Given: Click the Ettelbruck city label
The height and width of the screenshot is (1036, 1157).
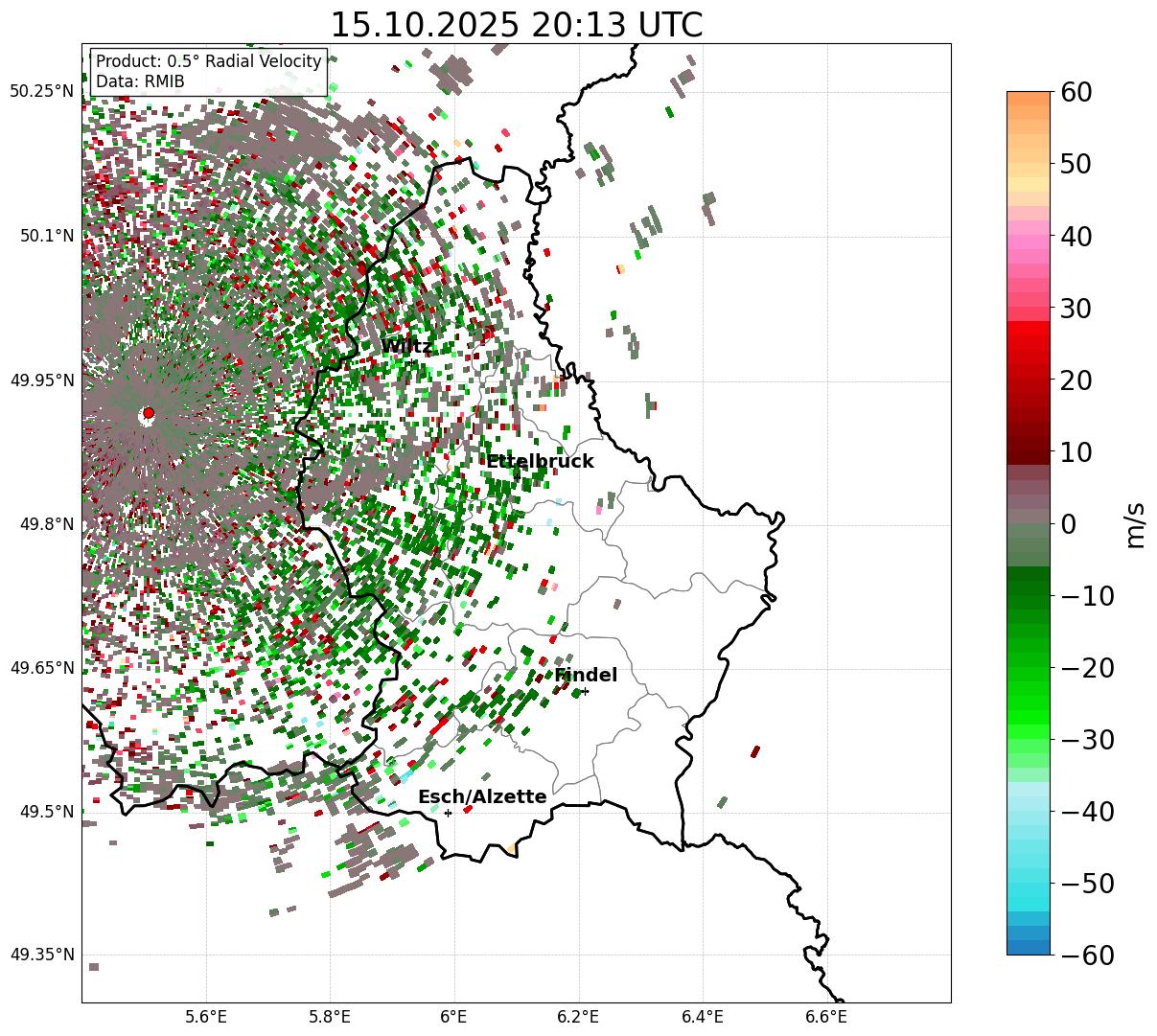Looking at the screenshot, I should [540, 462].
